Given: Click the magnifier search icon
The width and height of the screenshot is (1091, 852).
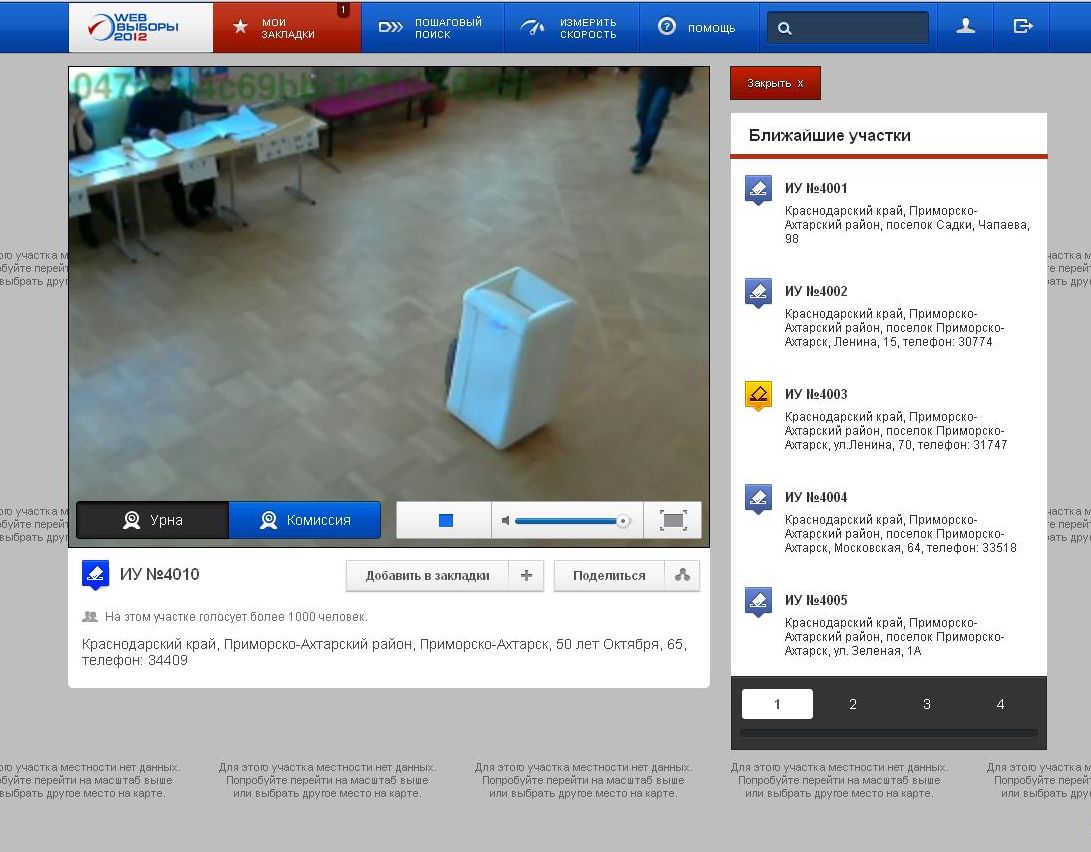Looking at the screenshot, I should click(x=784, y=29).
